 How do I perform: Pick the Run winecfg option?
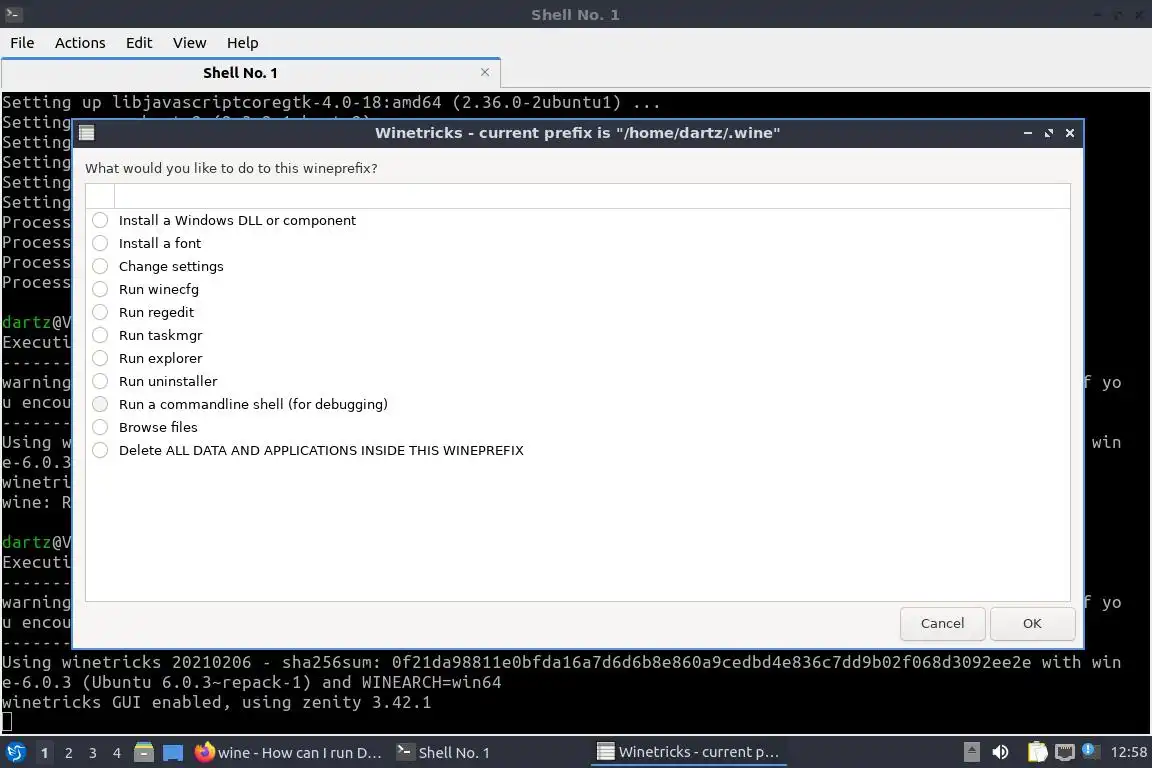(x=100, y=289)
